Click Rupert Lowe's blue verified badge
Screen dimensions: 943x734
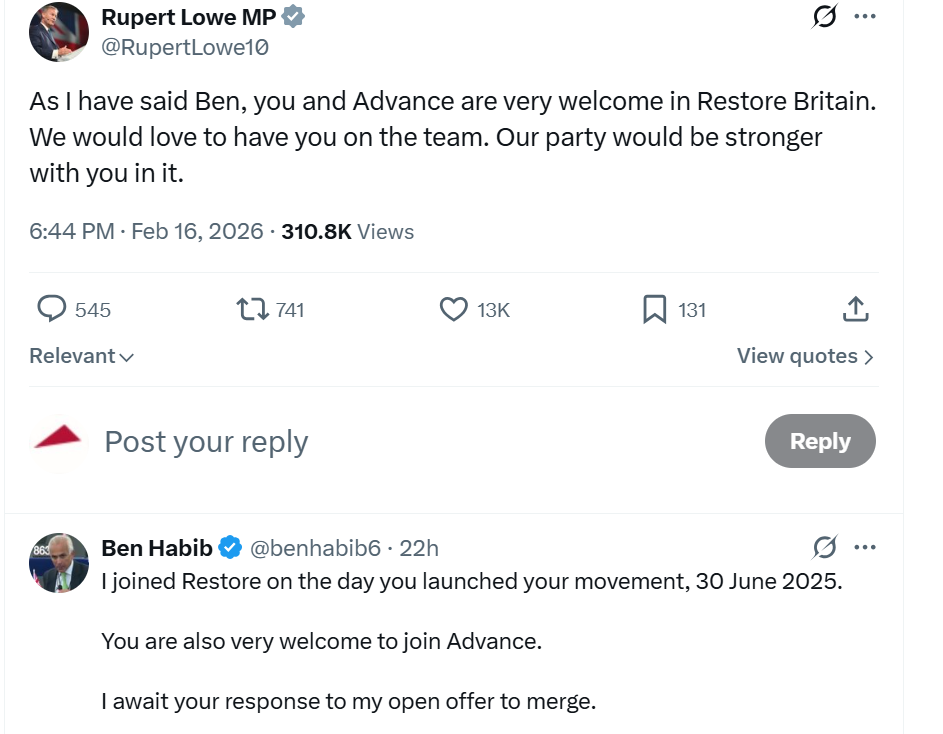(x=293, y=17)
